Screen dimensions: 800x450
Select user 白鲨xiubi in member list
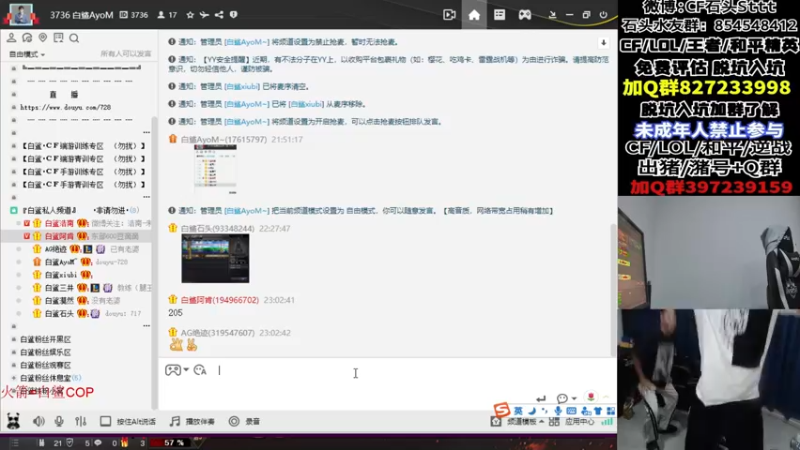click(x=60, y=275)
